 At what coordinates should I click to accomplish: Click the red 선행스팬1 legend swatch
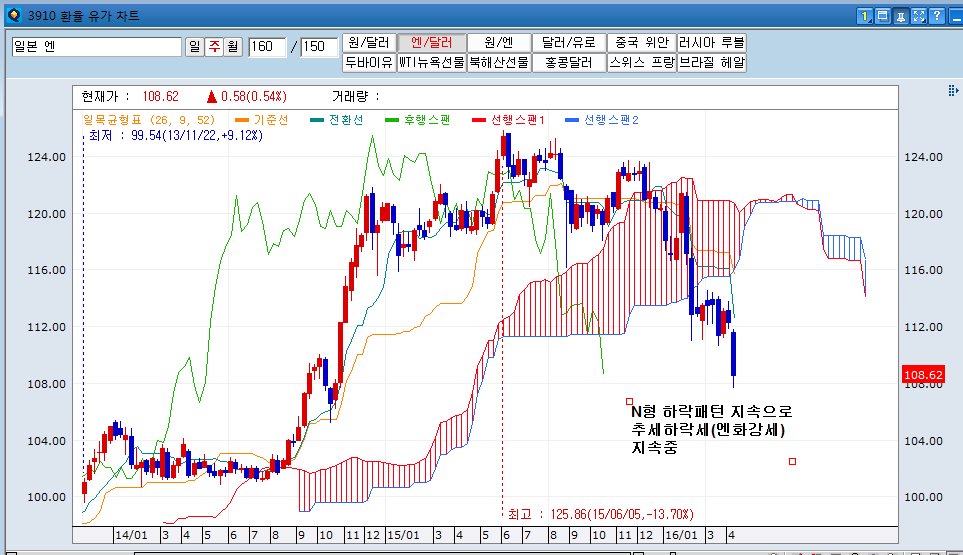(x=478, y=120)
